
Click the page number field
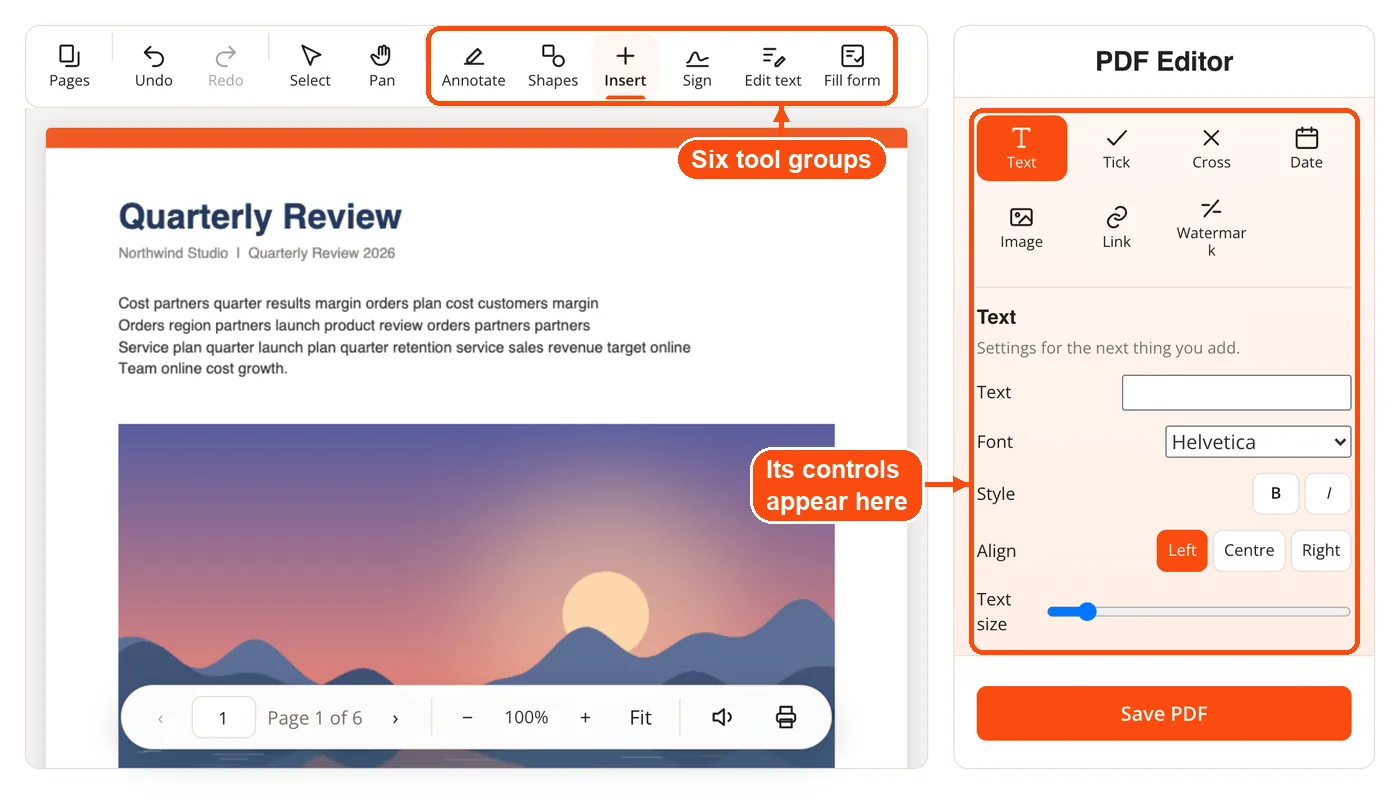223,718
